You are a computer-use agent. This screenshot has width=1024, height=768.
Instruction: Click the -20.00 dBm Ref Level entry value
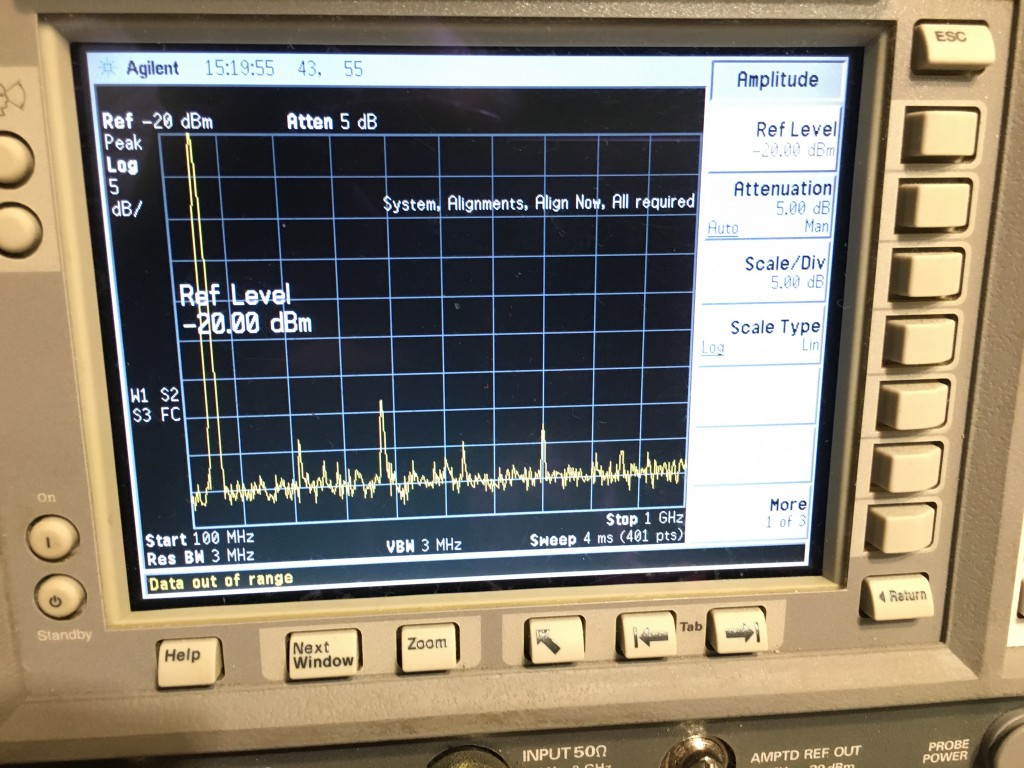tap(246, 323)
